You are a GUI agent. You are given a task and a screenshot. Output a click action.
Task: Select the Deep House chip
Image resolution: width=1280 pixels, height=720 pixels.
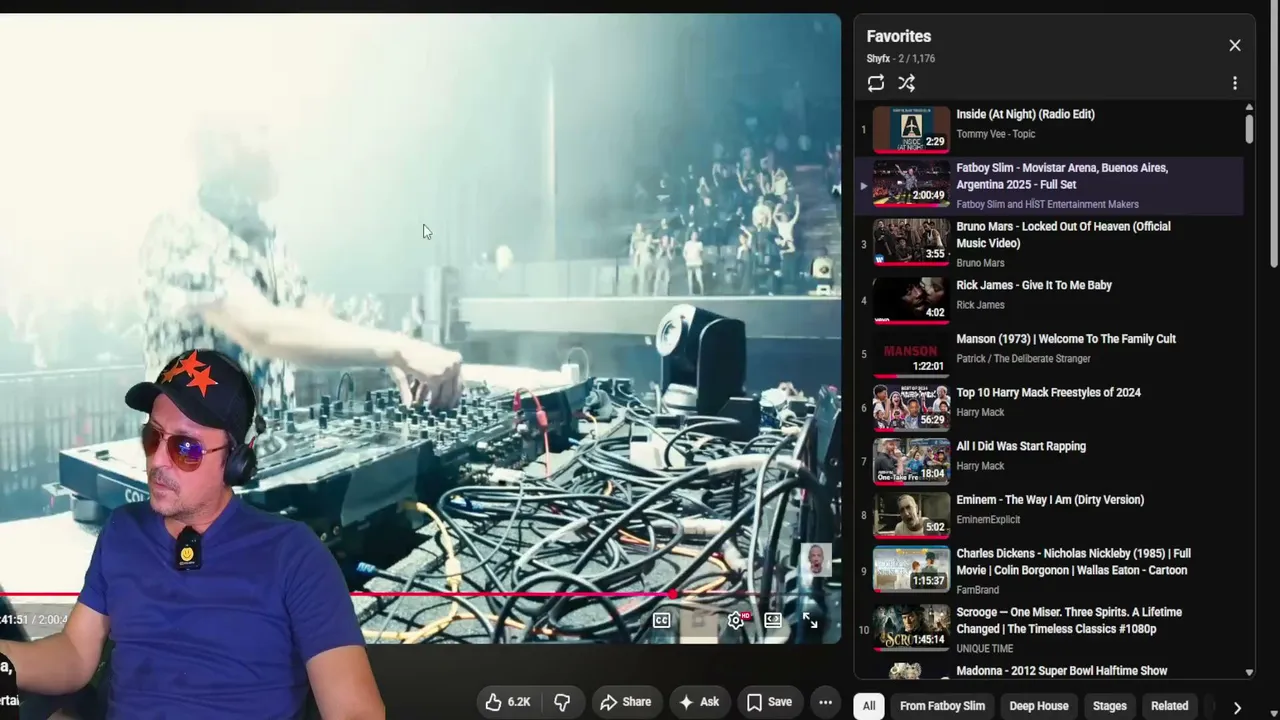click(x=1039, y=706)
